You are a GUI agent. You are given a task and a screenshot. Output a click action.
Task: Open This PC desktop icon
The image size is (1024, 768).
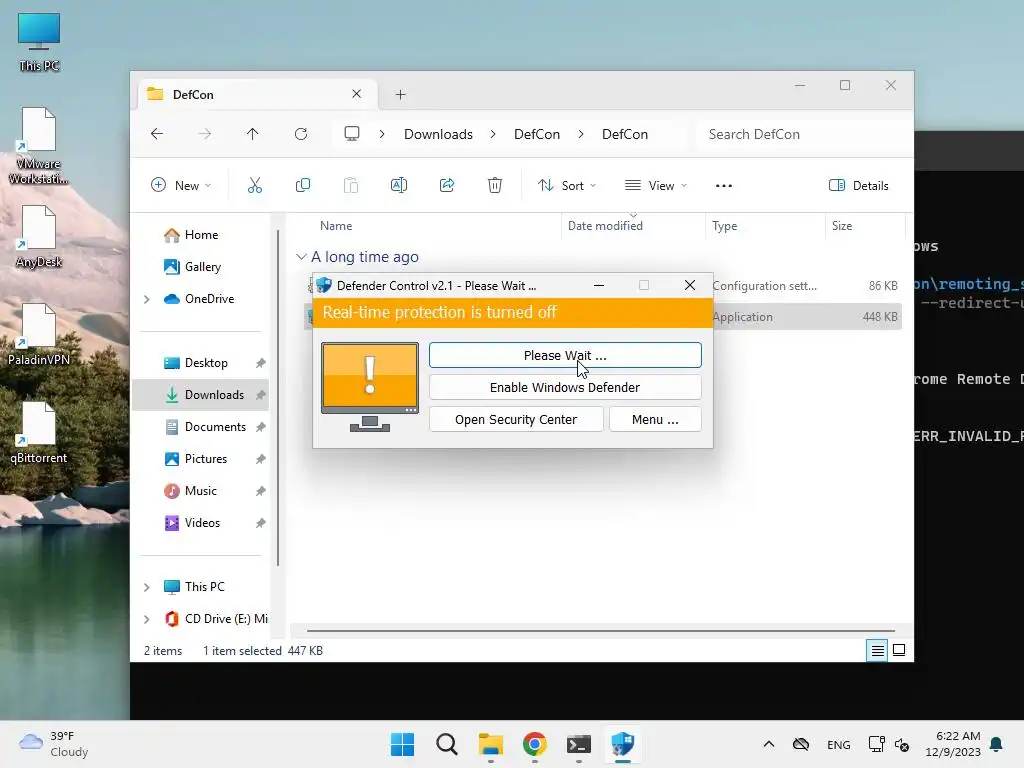[x=39, y=42]
